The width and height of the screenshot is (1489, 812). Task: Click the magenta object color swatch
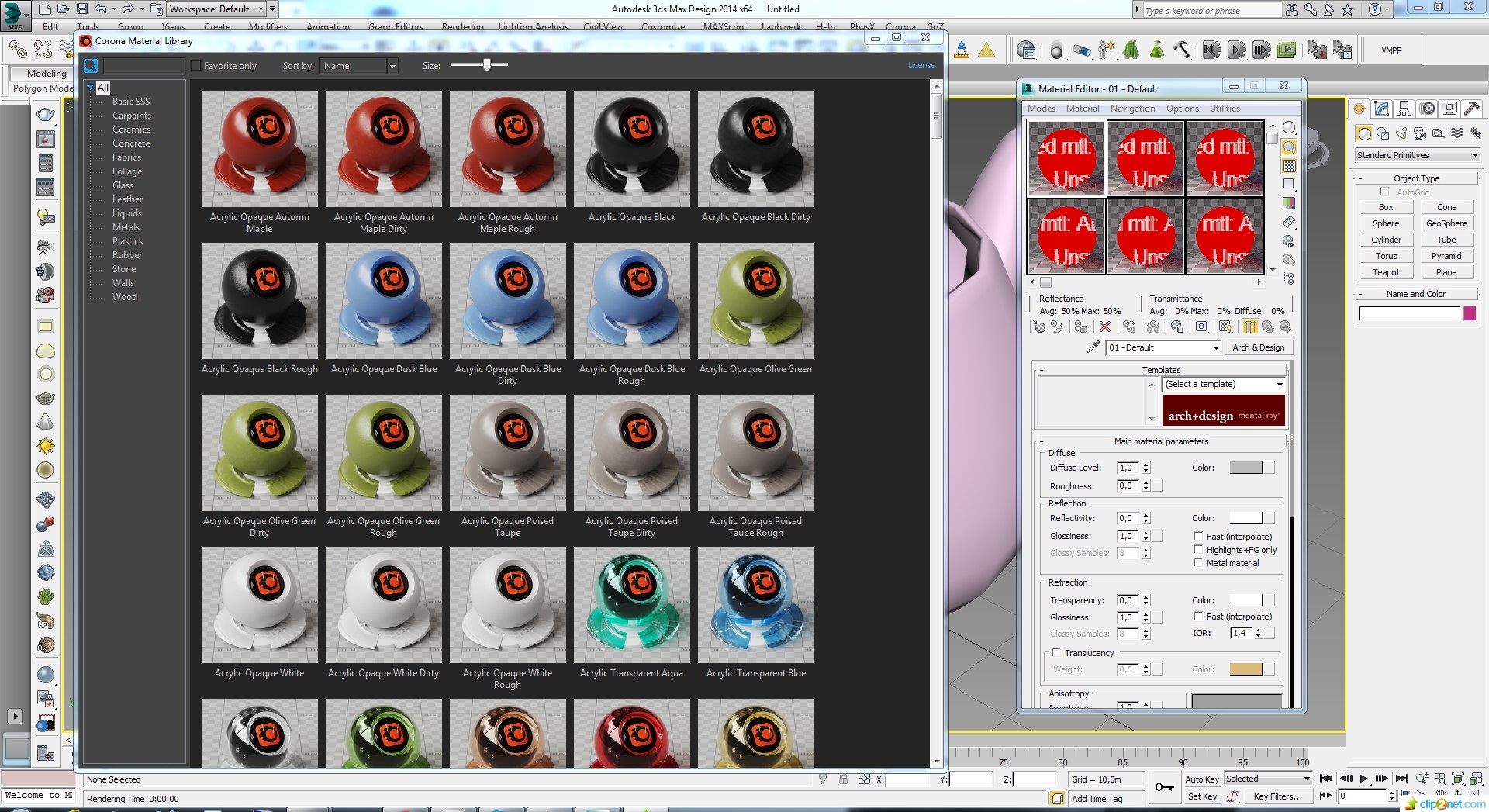[1470, 313]
